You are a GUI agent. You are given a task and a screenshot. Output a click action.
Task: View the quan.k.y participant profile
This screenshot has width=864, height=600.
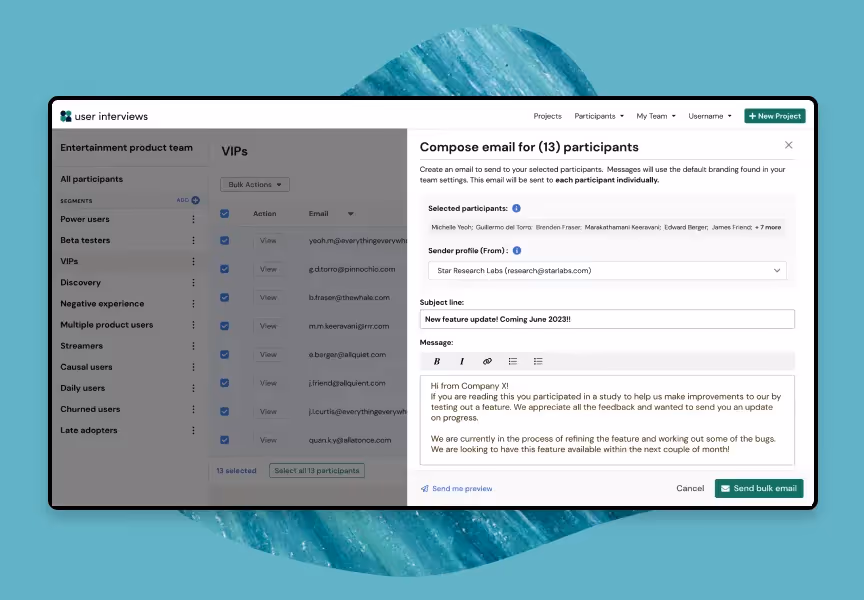pyautogui.click(x=268, y=440)
